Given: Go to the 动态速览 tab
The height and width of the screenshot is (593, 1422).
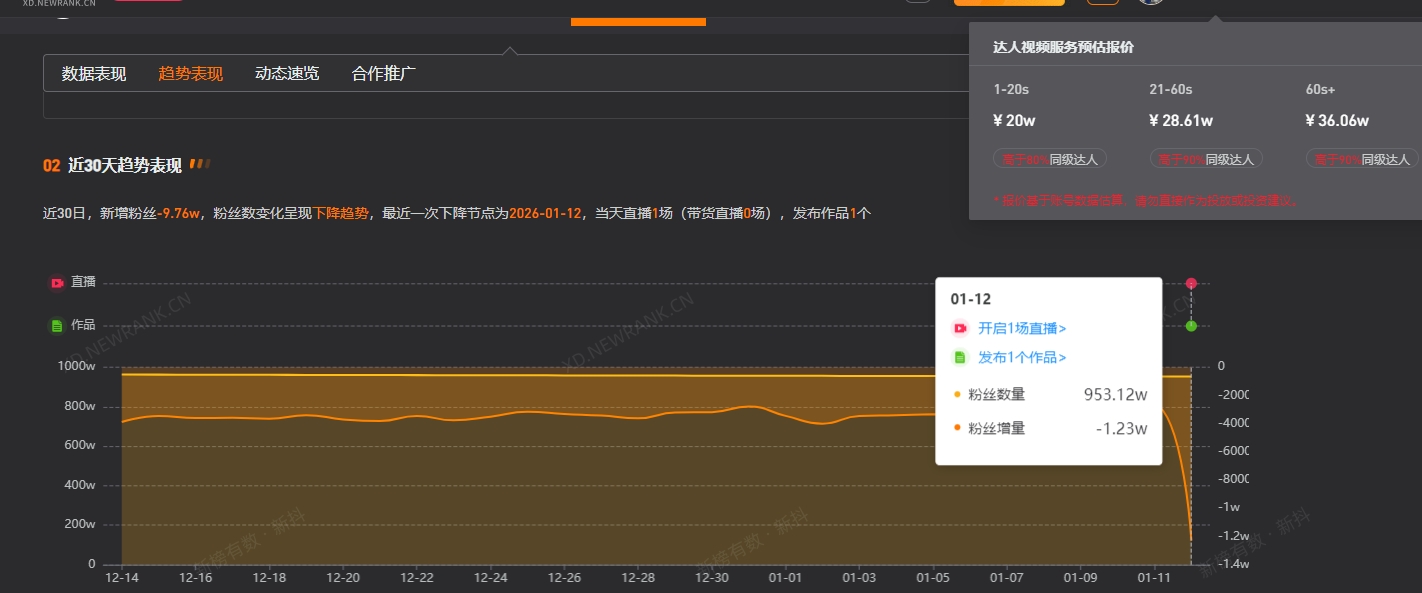Looking at the screenshot, I should click(x=287, y=73).
